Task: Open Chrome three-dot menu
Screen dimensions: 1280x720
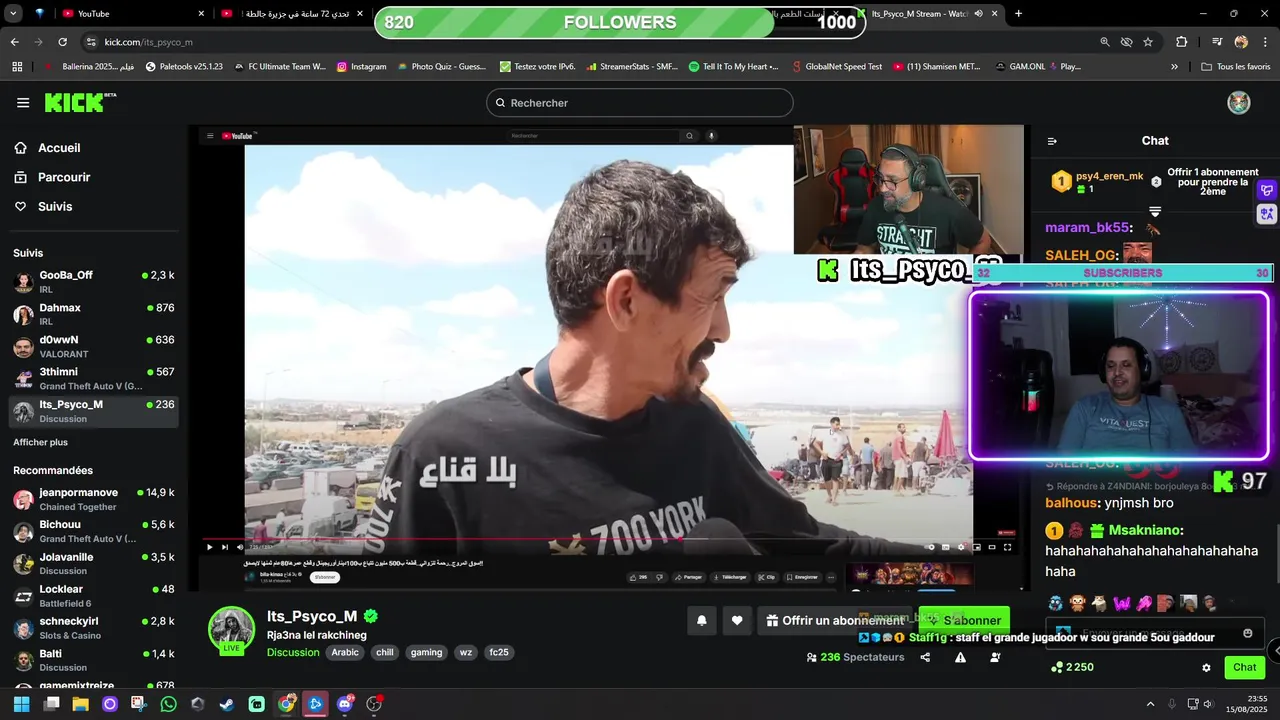Action: coord(1265,42)
